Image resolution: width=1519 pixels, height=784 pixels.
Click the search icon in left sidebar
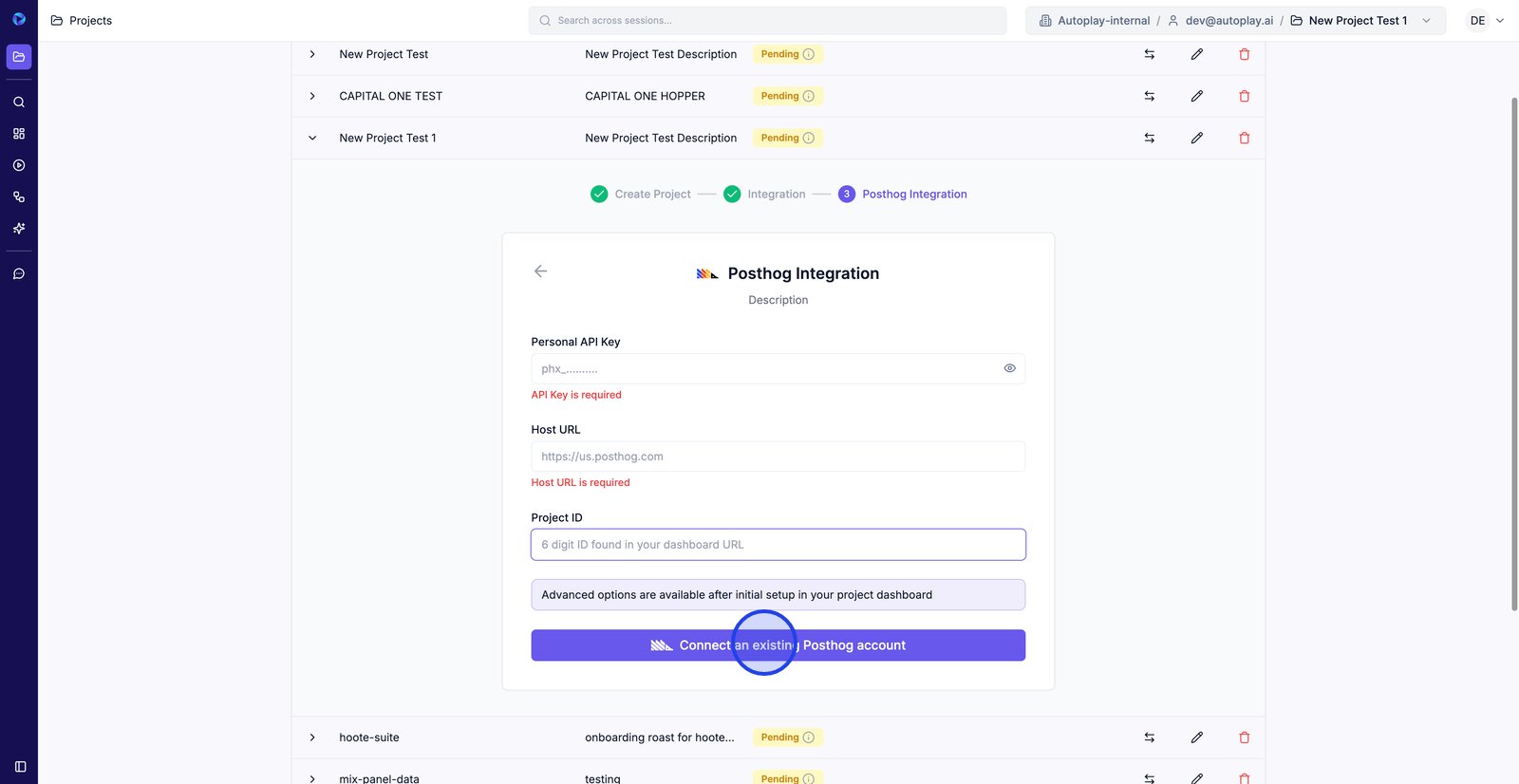19,102
